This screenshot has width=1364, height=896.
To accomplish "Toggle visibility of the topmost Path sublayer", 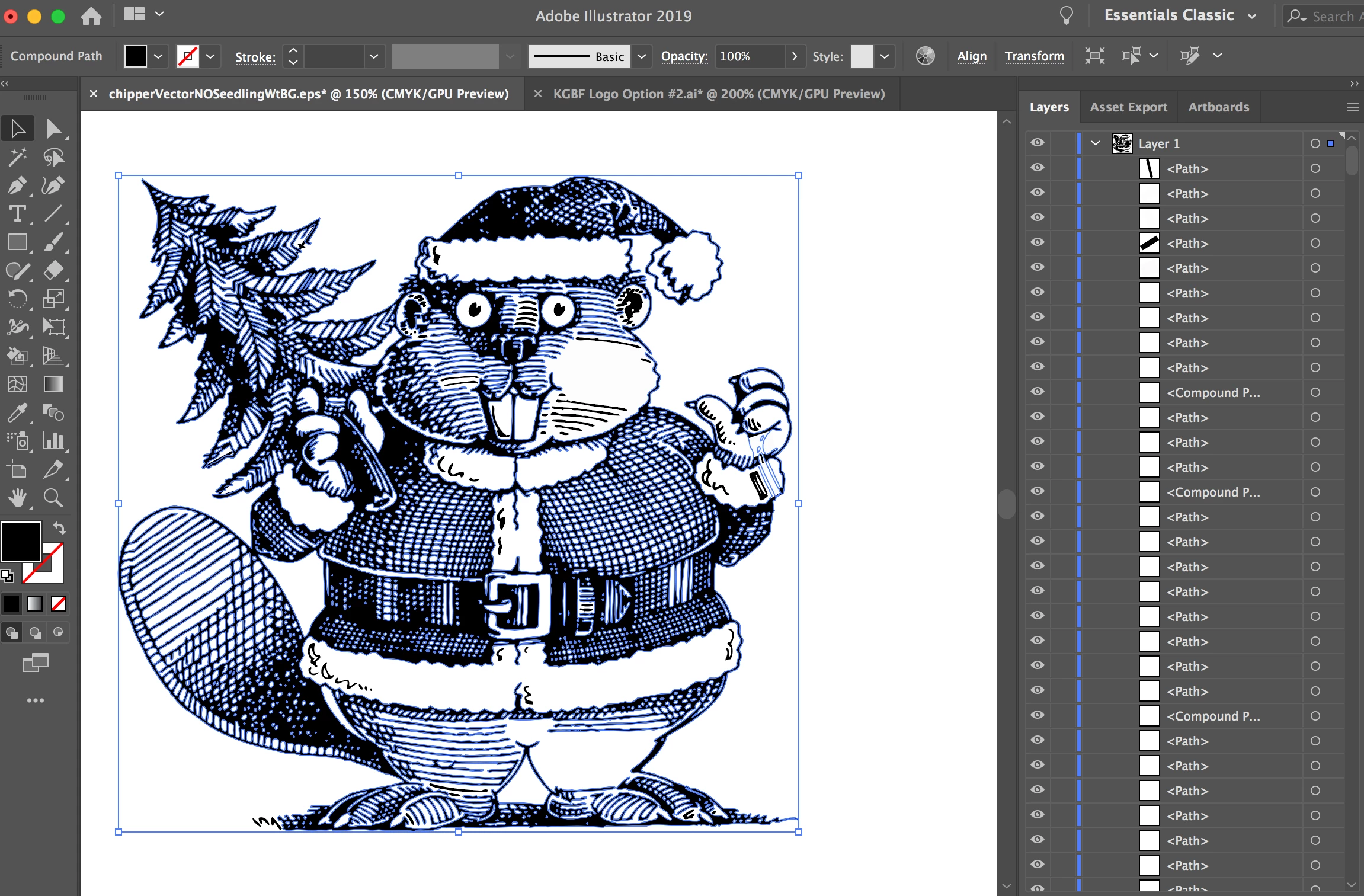I will pyautogui.click(x=1037, y=168).
